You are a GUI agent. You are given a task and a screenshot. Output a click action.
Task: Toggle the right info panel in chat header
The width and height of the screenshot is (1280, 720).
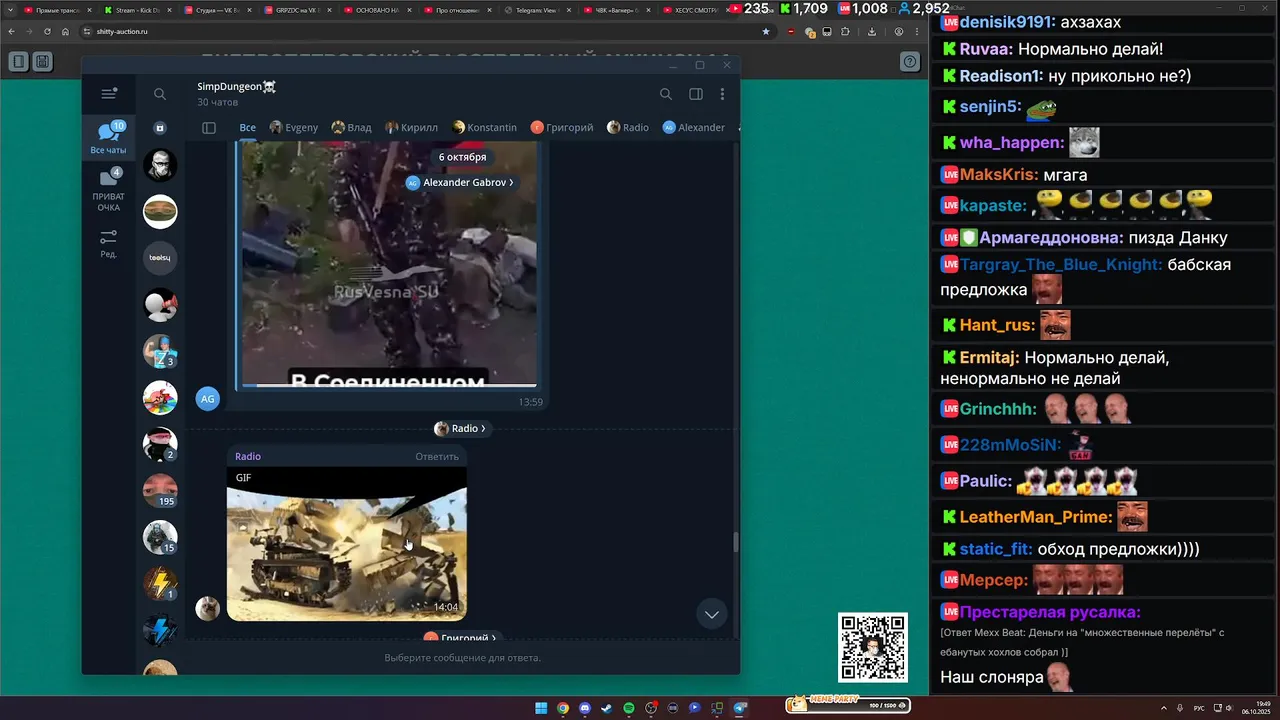[x=696, y=94]
